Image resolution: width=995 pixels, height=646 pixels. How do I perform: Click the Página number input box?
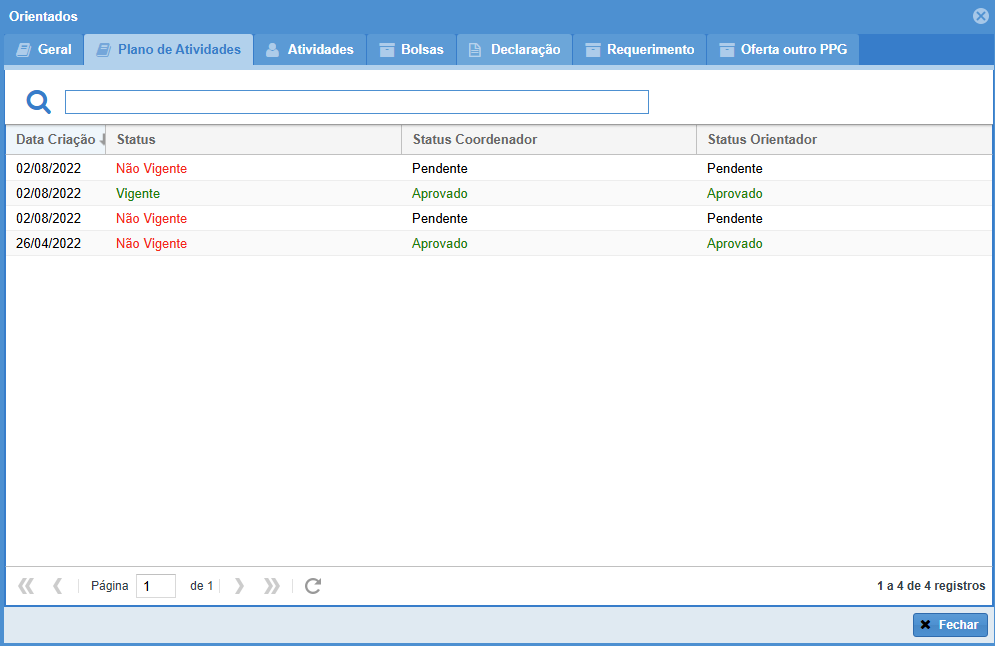[155, 586]
